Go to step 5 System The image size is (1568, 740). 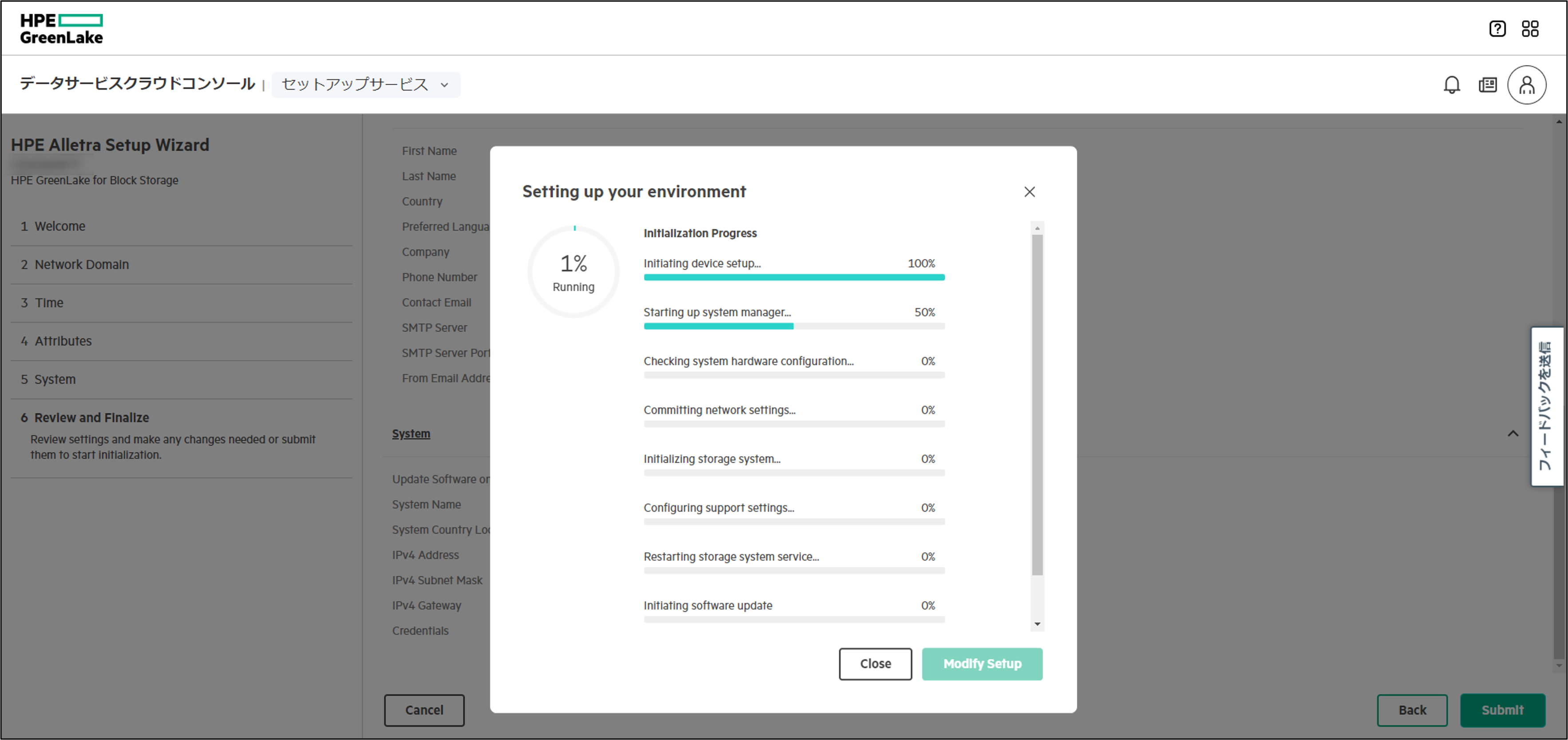coord(182,379)
